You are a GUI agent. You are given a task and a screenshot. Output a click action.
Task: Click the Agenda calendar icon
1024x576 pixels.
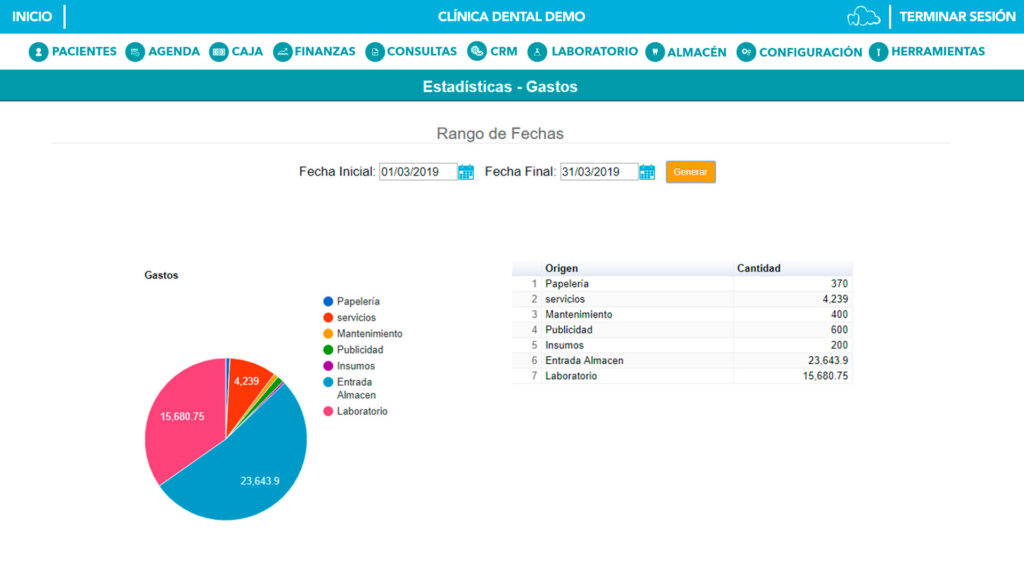(x=135, y=52)
